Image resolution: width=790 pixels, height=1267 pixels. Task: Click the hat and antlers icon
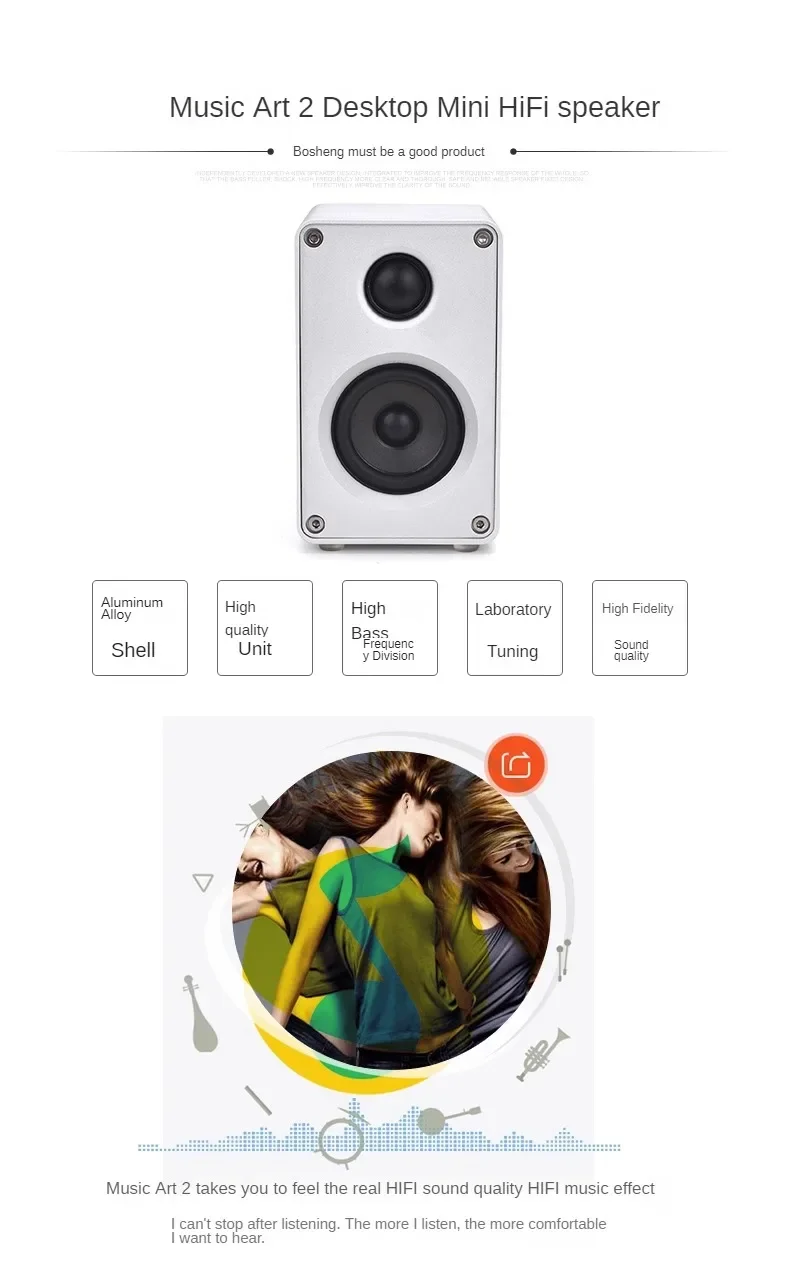[x=256, y=815]
